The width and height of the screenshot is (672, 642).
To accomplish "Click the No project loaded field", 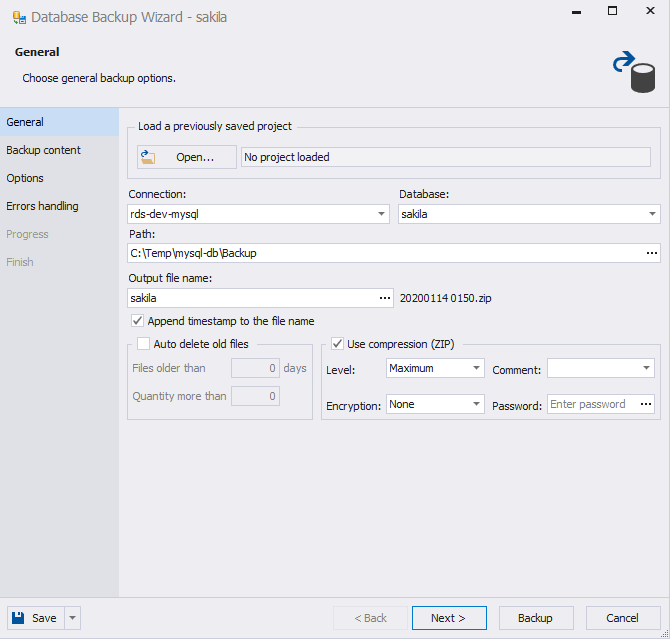I will click(x=446, y=157).
